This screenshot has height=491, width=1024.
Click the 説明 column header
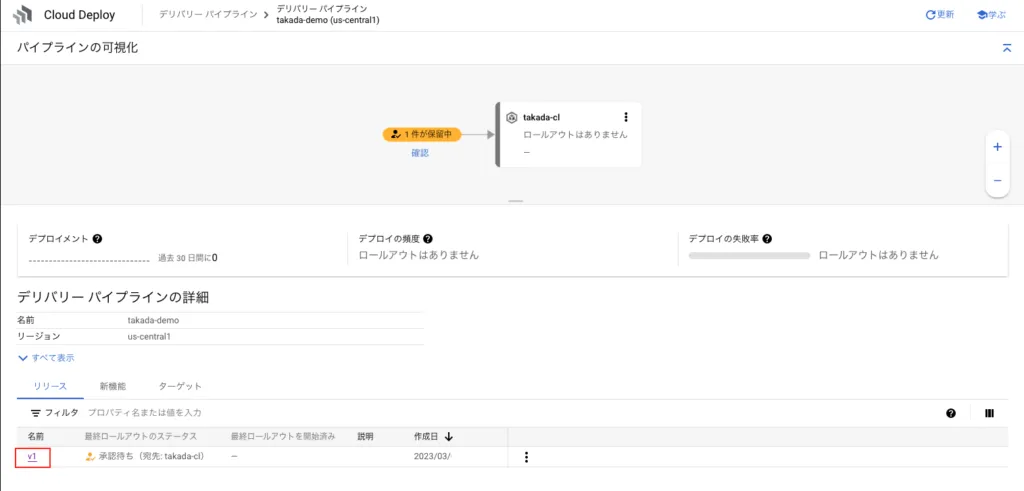point(365,437)
